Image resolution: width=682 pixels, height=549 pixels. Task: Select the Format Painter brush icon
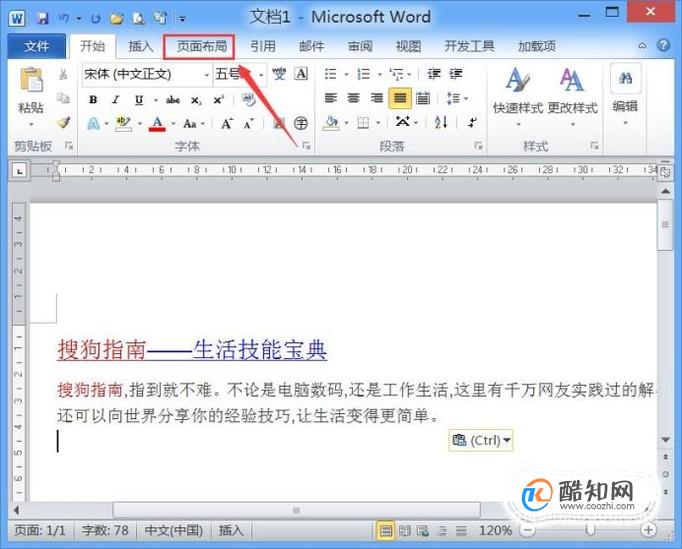coord(64,123)
